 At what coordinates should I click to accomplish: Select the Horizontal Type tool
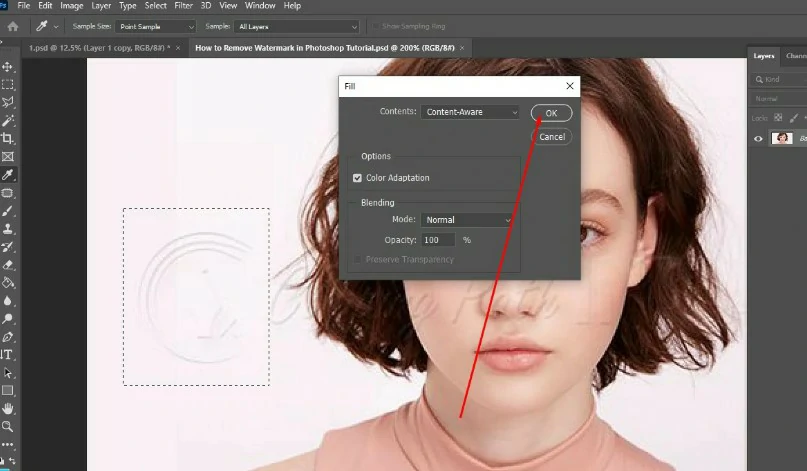(x=7, y=355)
